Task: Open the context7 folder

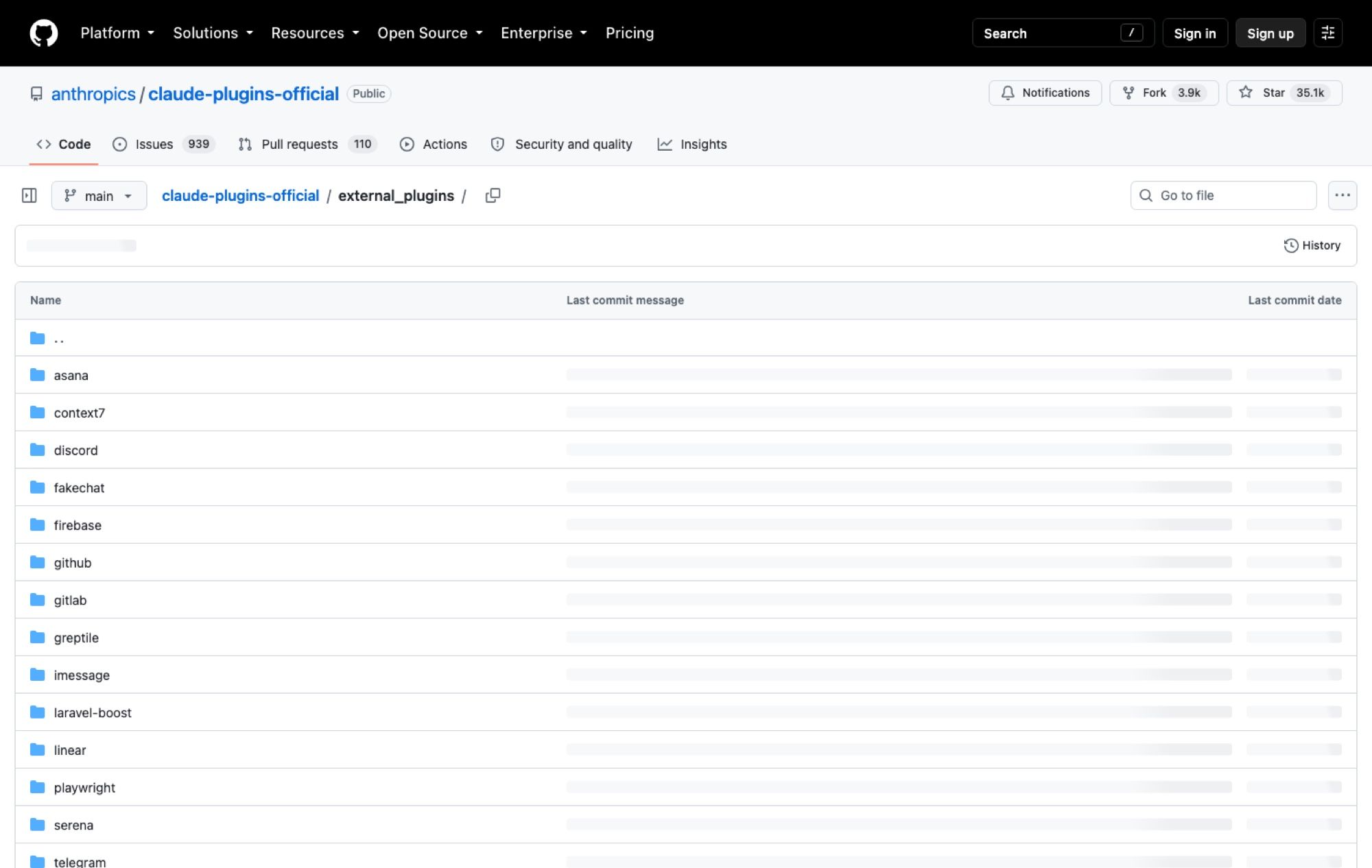Action: 80,413
